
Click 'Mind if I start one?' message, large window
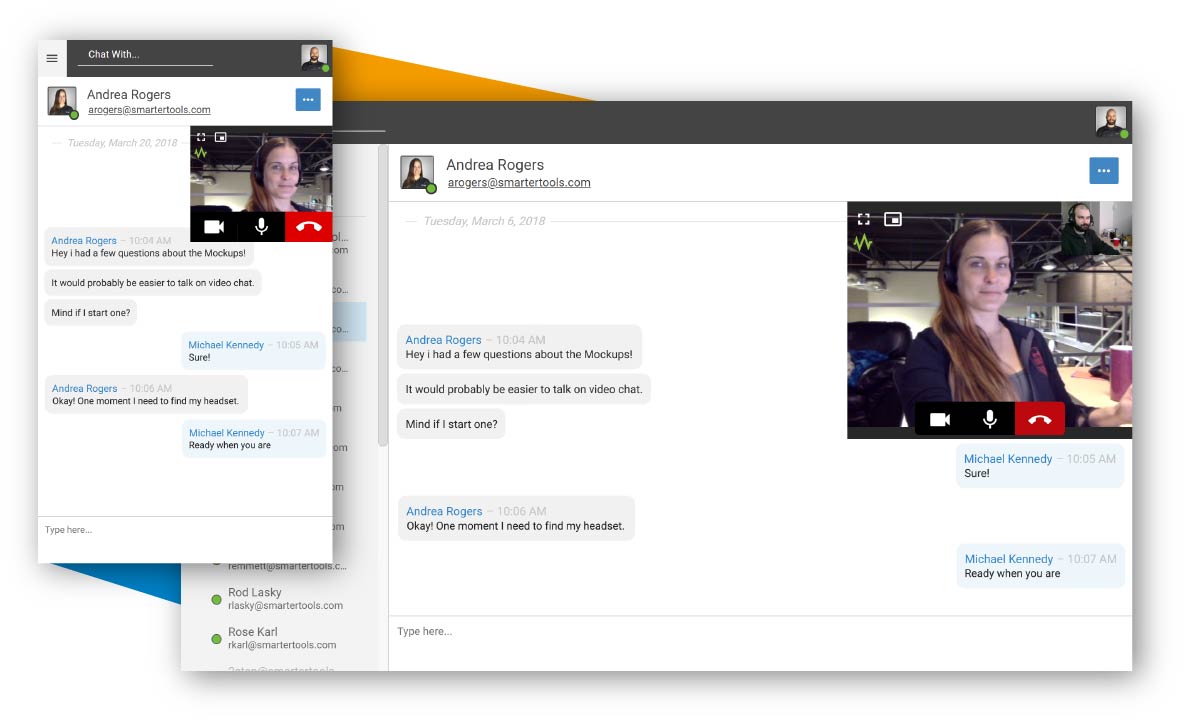(x=452, y=424)
